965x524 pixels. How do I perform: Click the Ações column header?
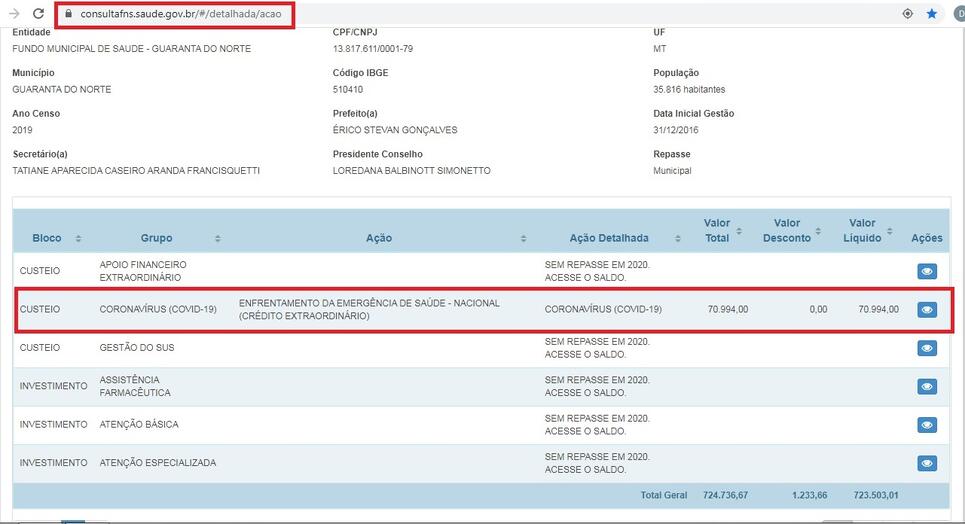coord(926,238)
